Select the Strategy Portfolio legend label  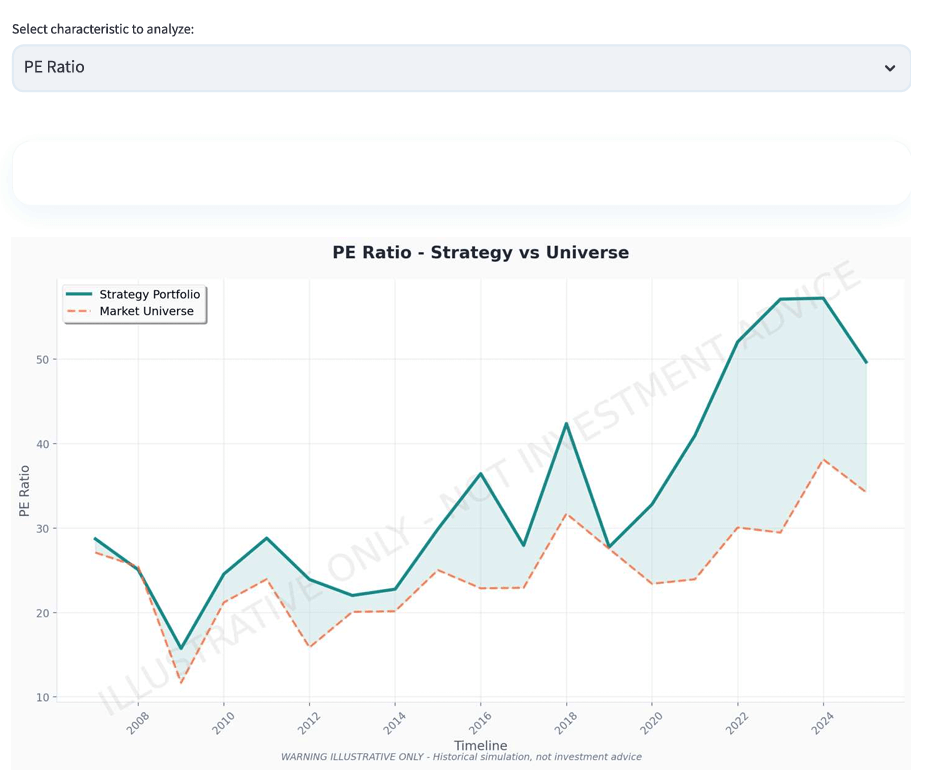coord(149,294)
